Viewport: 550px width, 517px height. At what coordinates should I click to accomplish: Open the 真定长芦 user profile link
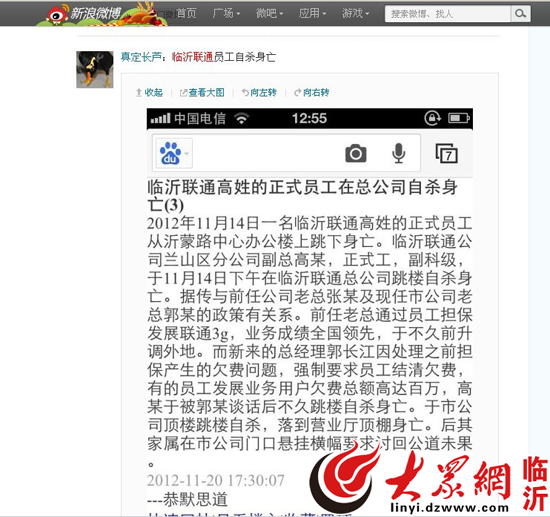coord(141,57)
